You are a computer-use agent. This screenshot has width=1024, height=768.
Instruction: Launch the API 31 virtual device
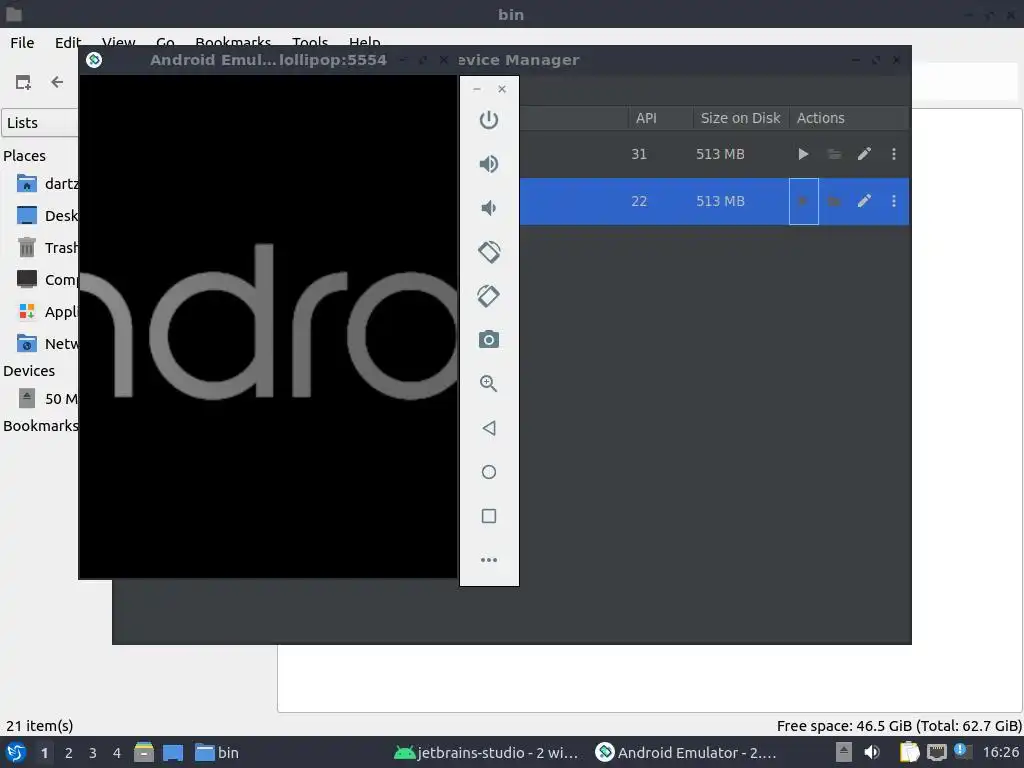[x=803, y=154]
